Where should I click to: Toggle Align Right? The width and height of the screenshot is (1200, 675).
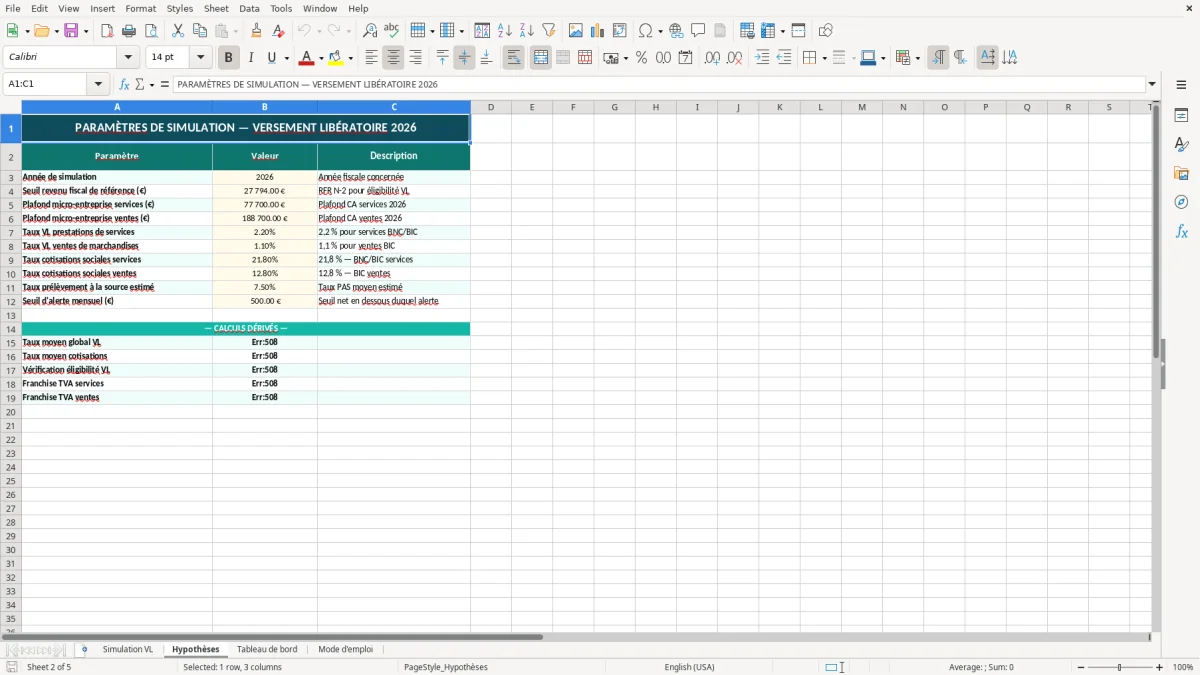[x=416, y=58]
